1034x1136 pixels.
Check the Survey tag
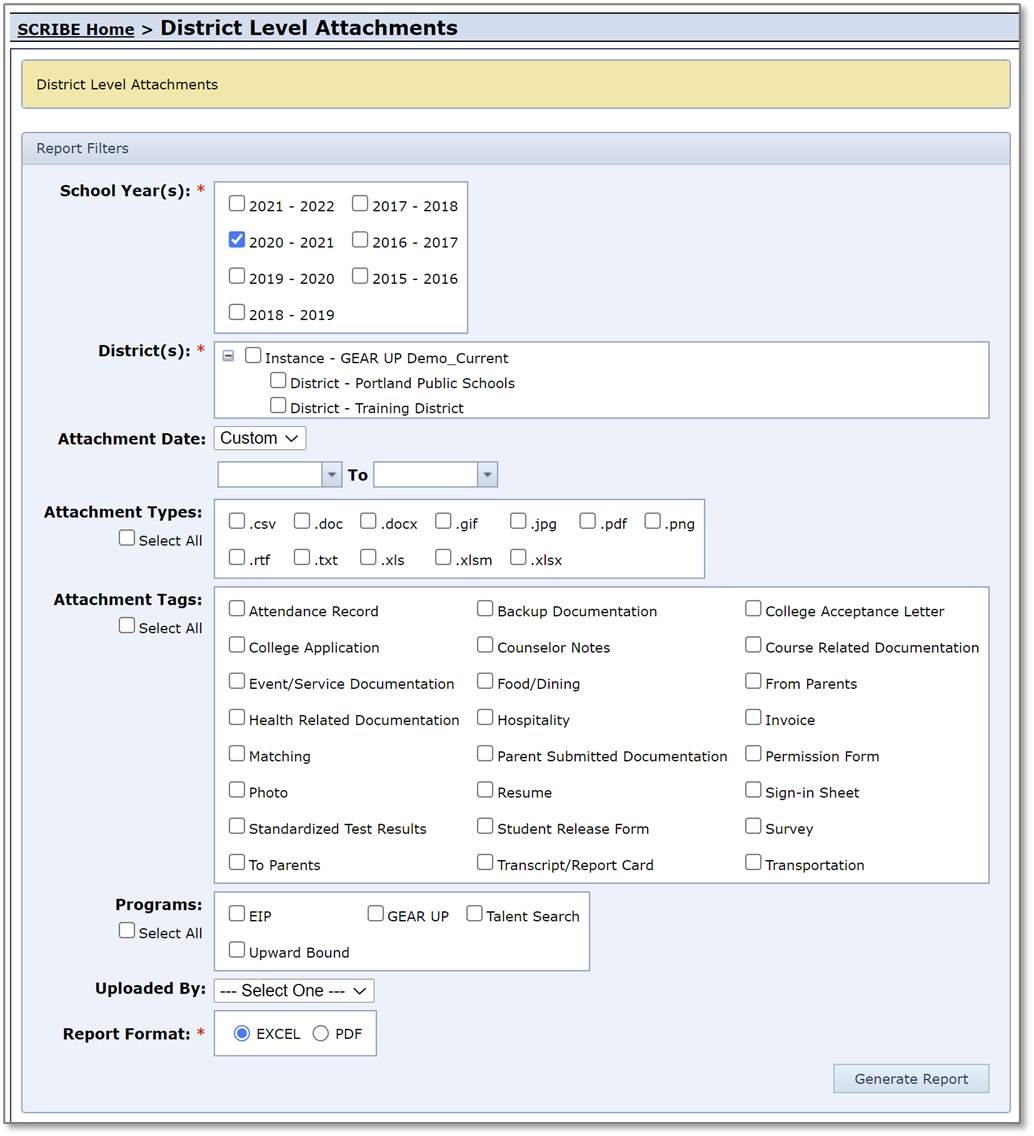tap(754, 826)
